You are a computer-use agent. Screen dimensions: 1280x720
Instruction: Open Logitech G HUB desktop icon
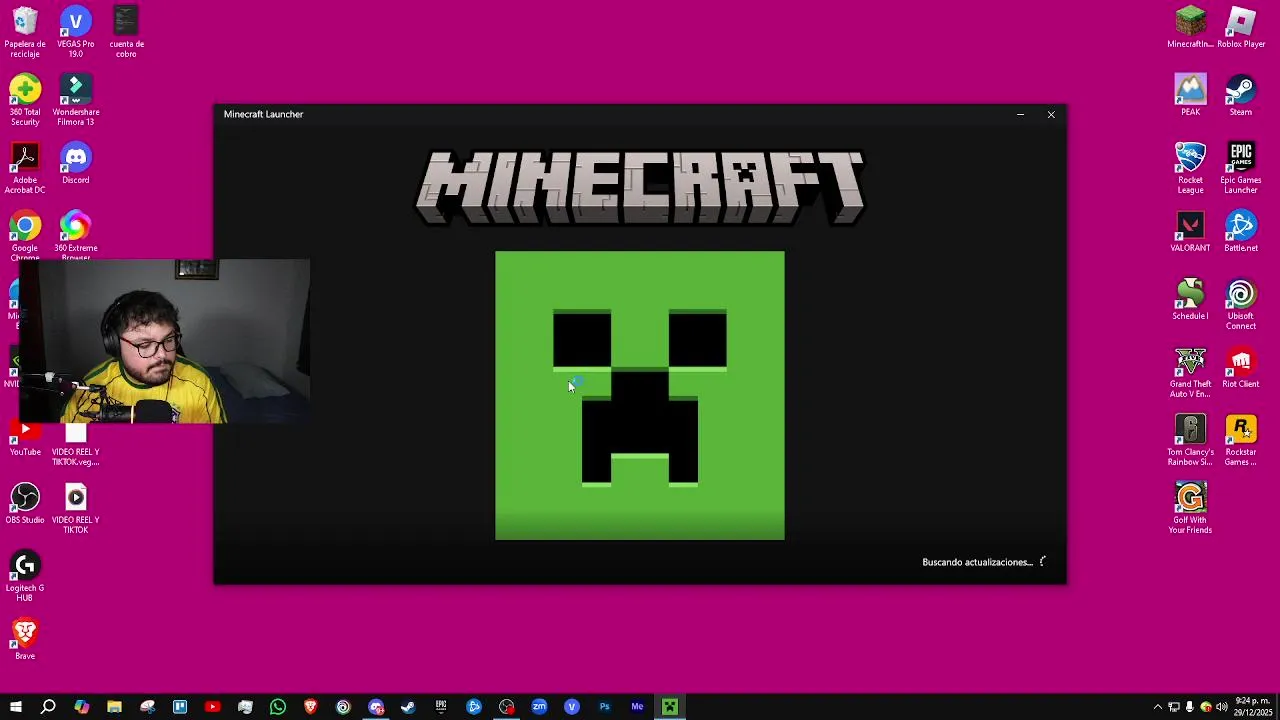click(x=25, y=576)
